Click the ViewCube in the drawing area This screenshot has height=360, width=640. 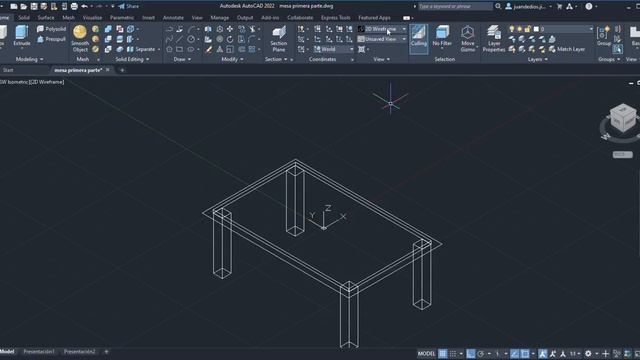coord(623,118)
